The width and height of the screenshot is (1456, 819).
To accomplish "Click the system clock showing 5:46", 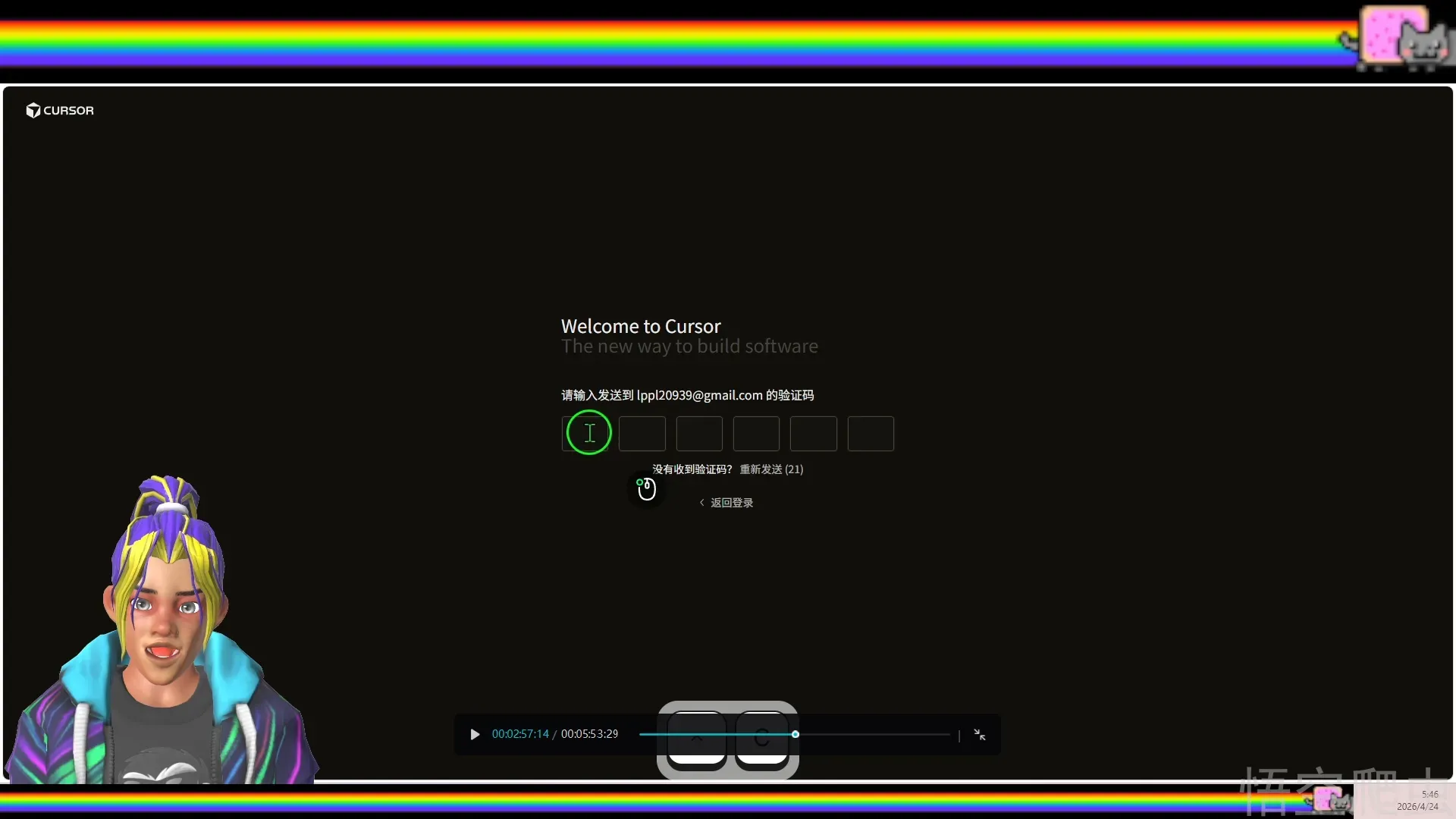I will click(1429, 793).
